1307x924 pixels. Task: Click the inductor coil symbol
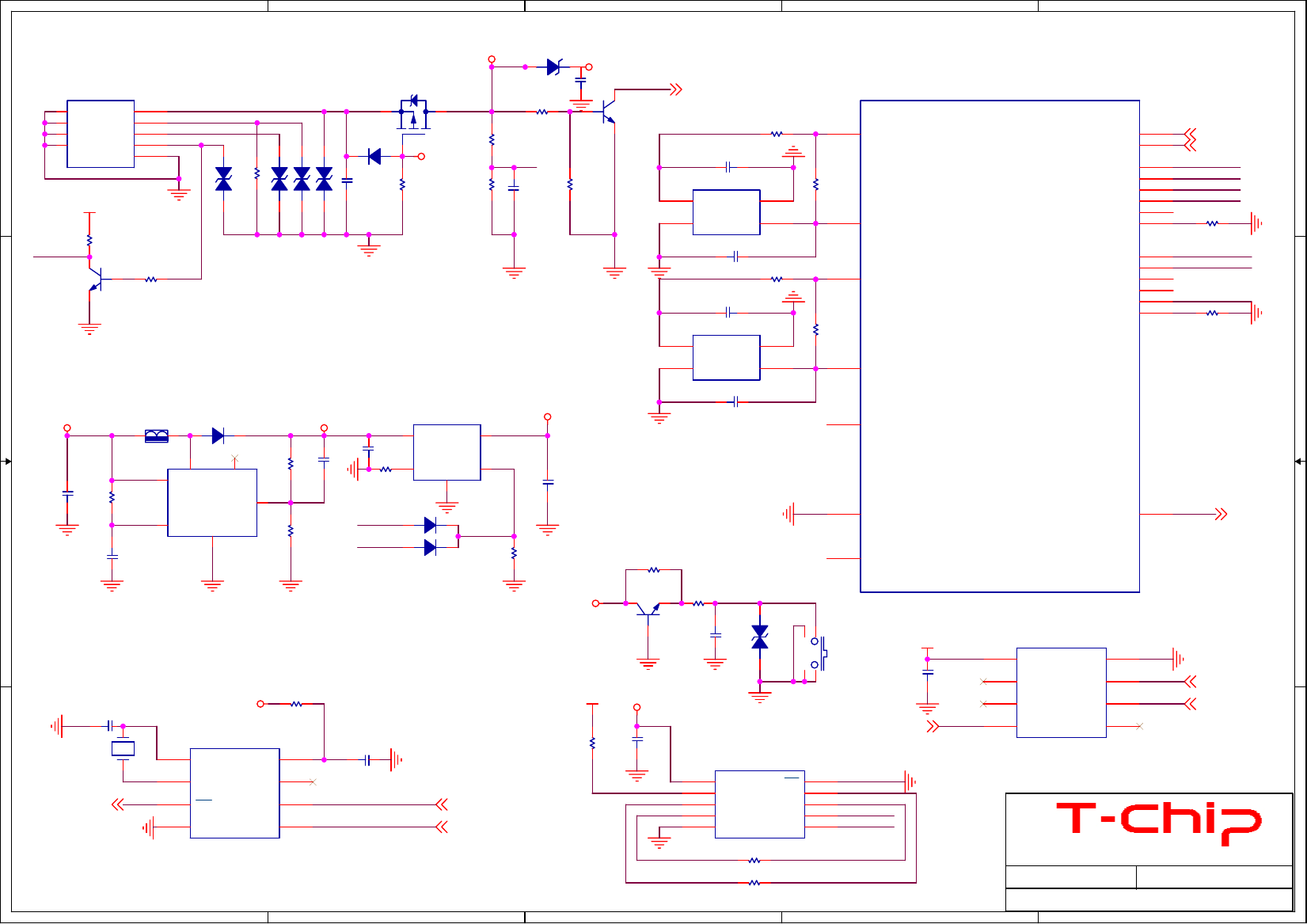point(157,435)
